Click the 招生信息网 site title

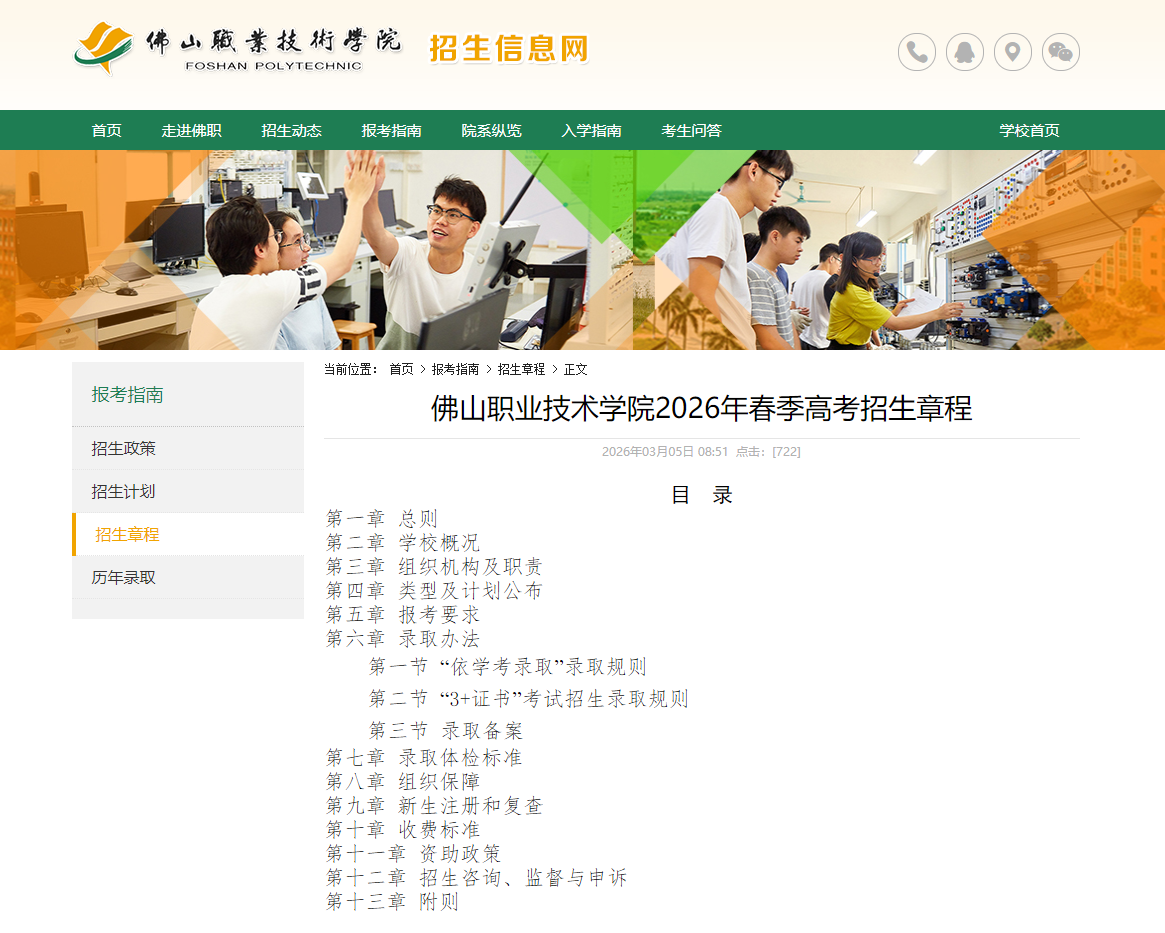[x=508, y=48]
